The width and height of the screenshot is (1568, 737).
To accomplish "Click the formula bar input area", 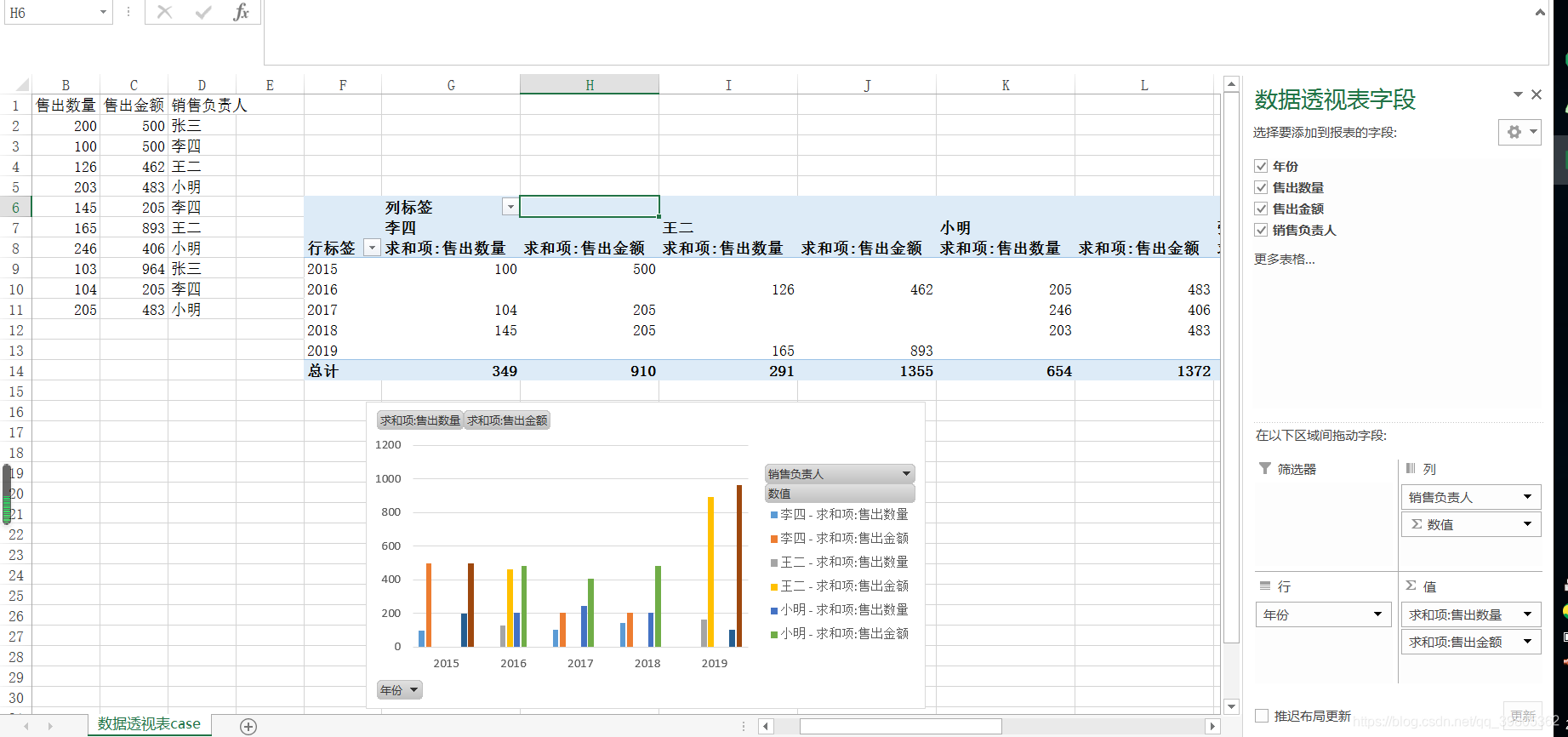I will coord(898,32).
